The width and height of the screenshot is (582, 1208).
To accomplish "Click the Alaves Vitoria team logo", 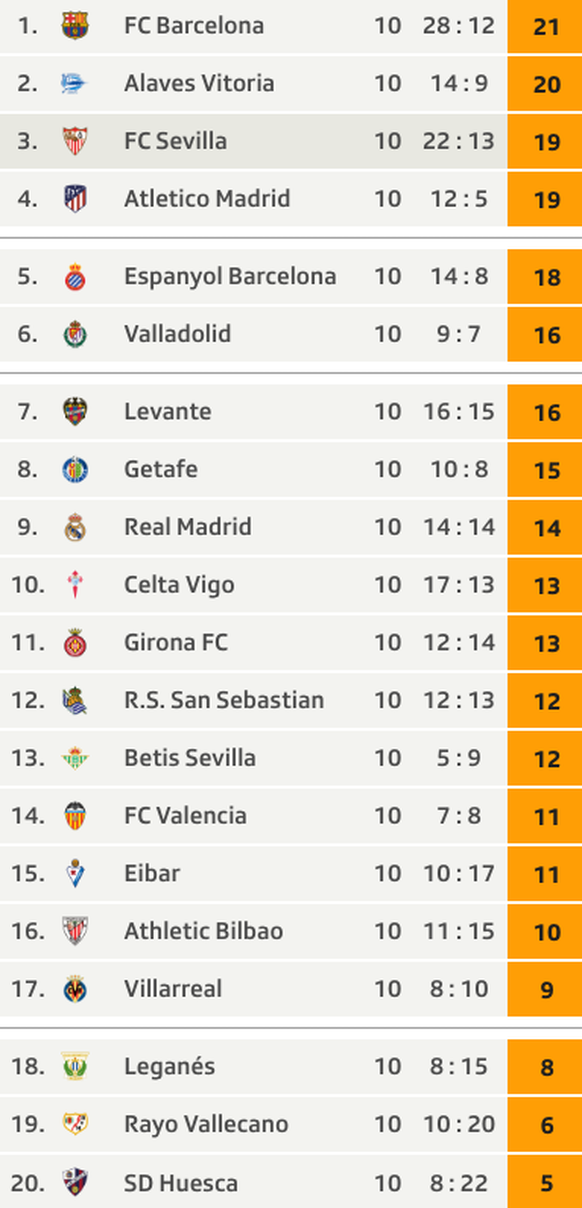I will pyautogui.click(x=75, y=83).
